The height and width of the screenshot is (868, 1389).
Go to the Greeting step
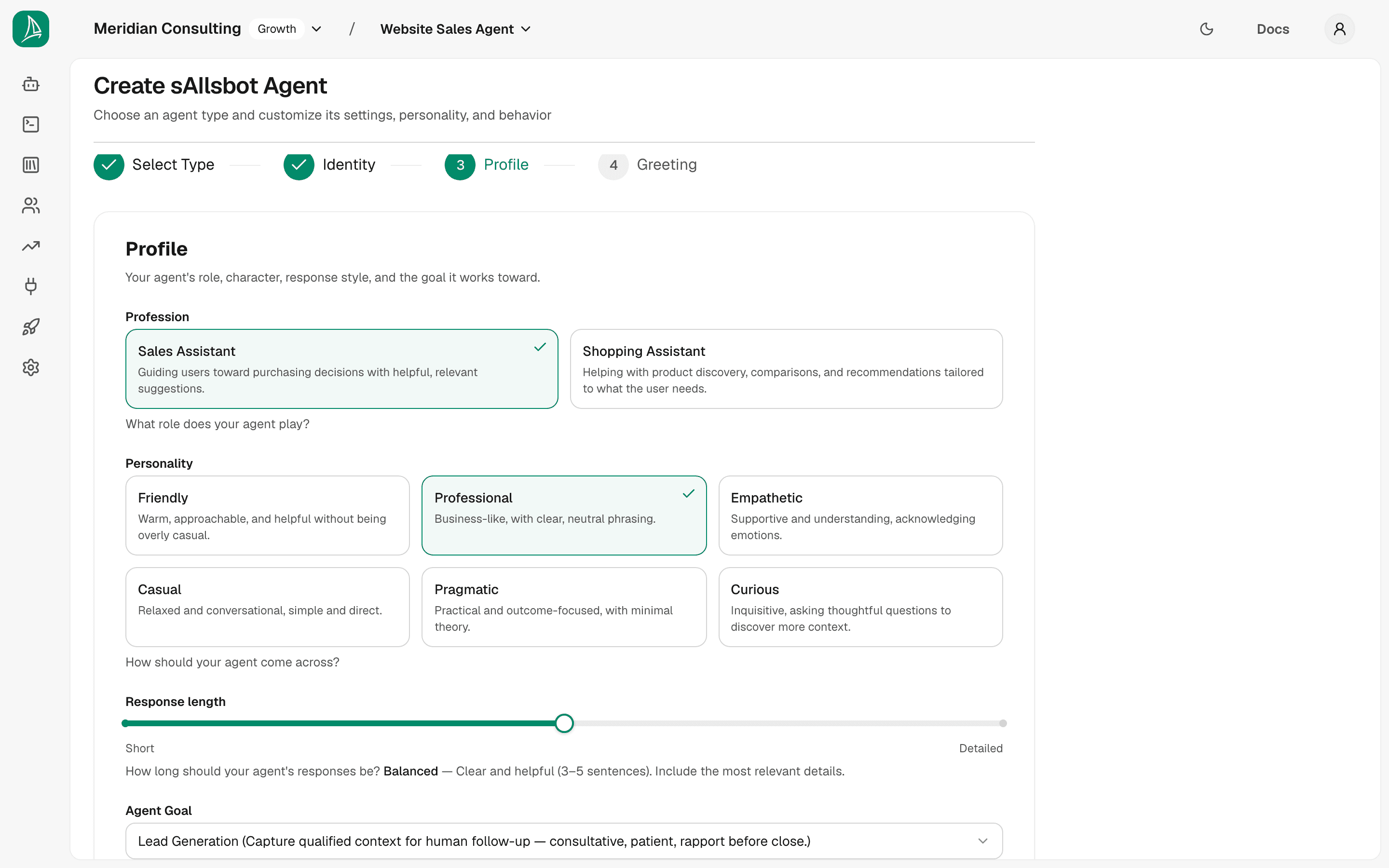click(647, 165)
